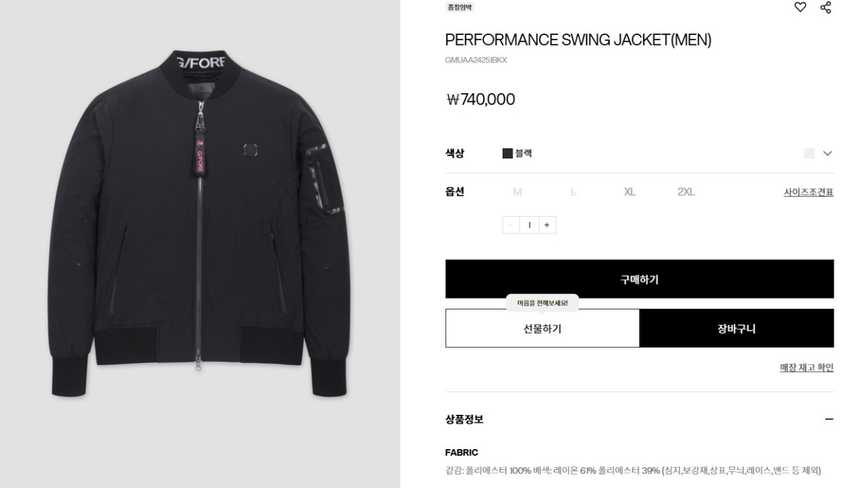Check store stock via 매장 재고 확인
The image size is (860, 488).
pyautogui.click(x=807, y=367)
